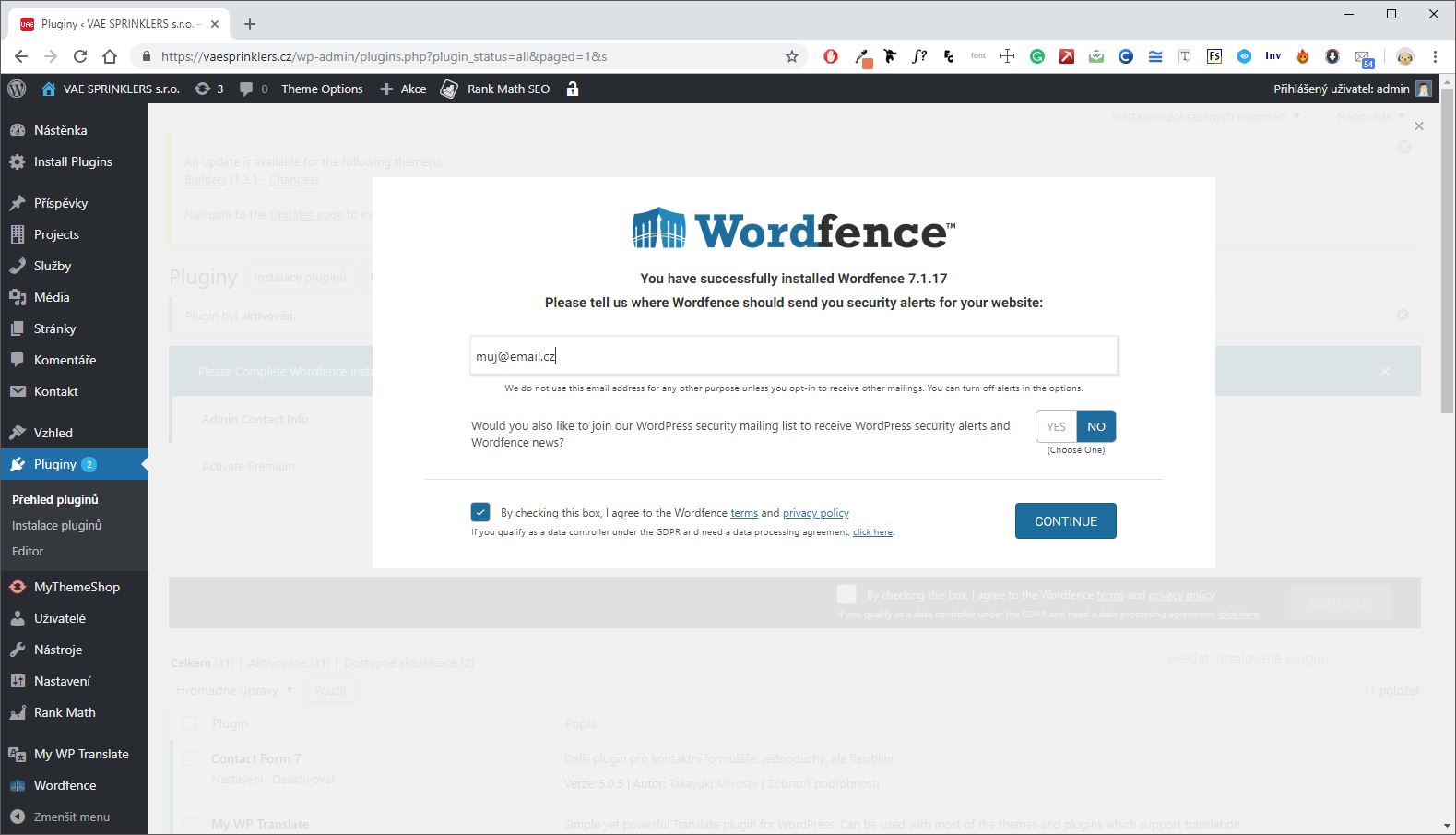Viewport: 1456px width, 835px height.
Task: Reload the page in browser
Action: click(80, 56)
